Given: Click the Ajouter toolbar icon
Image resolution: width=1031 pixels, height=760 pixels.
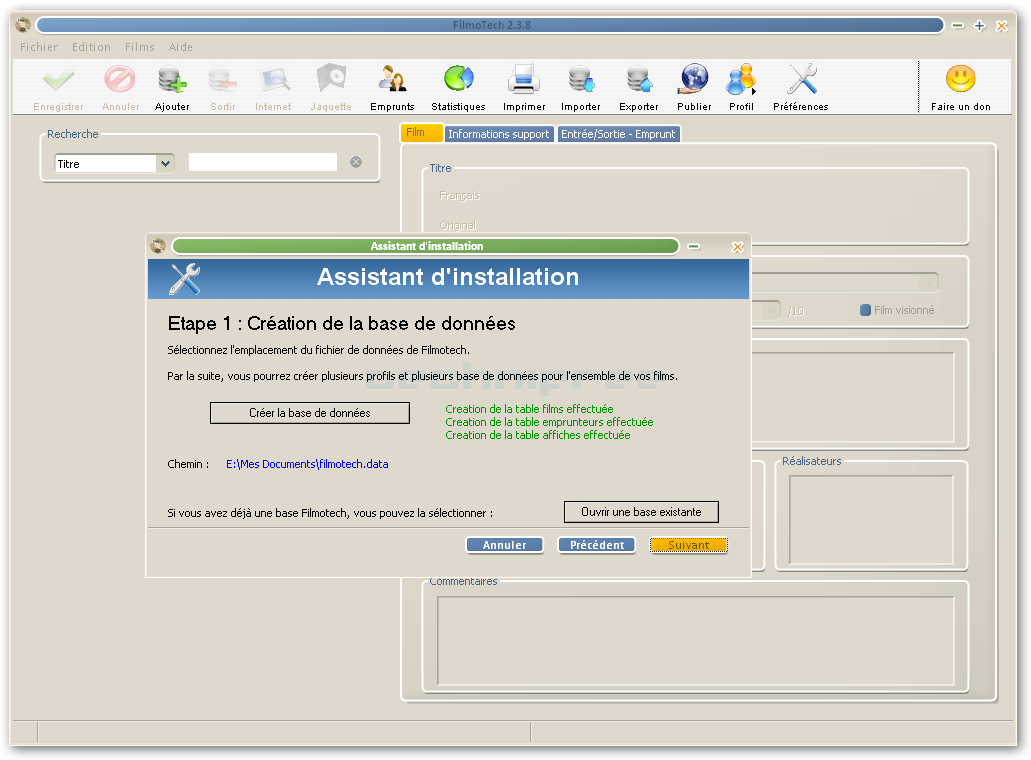Looking at the screenshot, I should pos(172,80).
